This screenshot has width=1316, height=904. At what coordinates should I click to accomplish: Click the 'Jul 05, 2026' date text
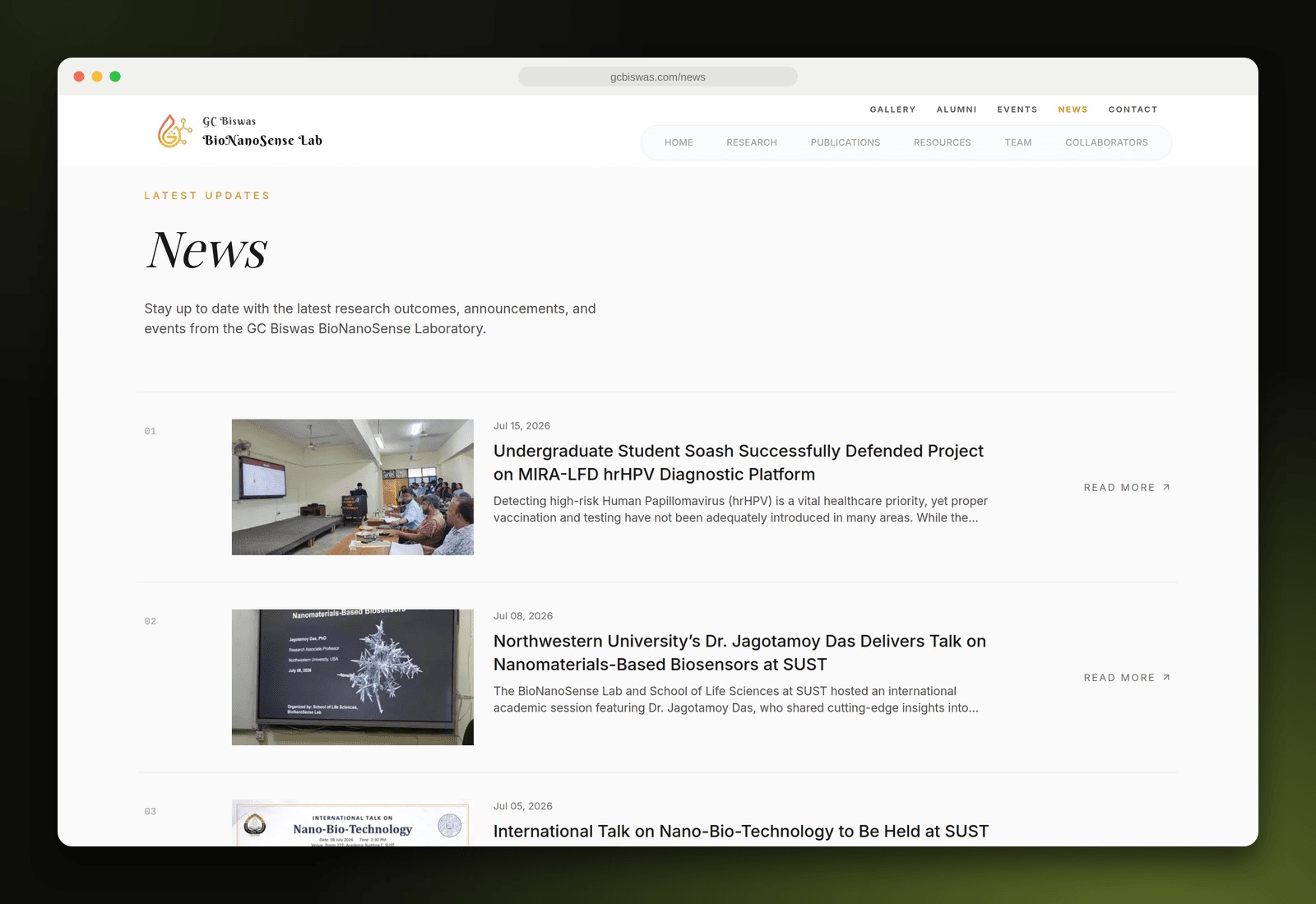click(523, 806)
